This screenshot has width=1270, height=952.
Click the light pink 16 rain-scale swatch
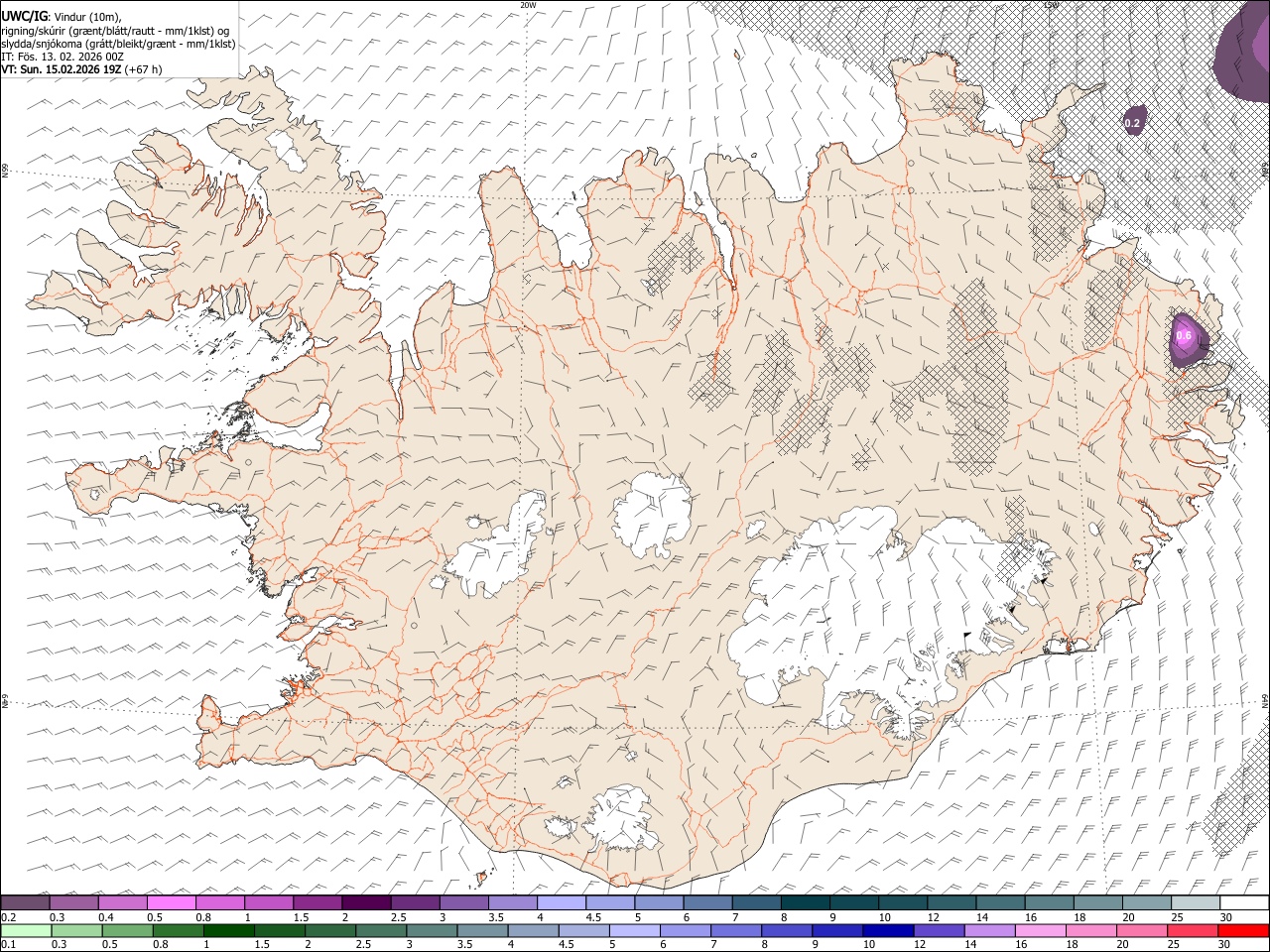1041,931
